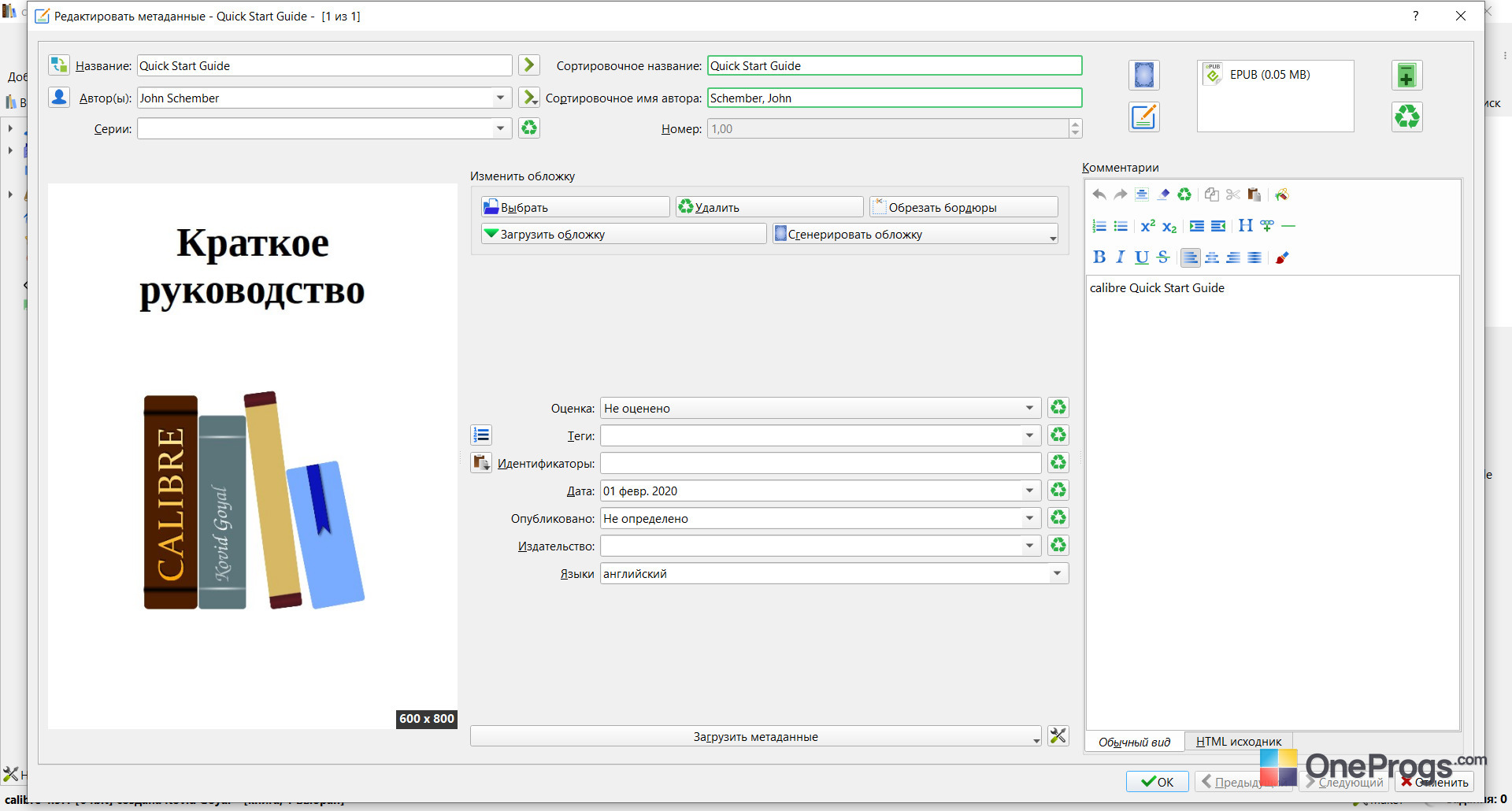Open metadata download settings wrench icon
Image resolution: width=1512 pixels, height=811 pixels.
[1058, 735]
